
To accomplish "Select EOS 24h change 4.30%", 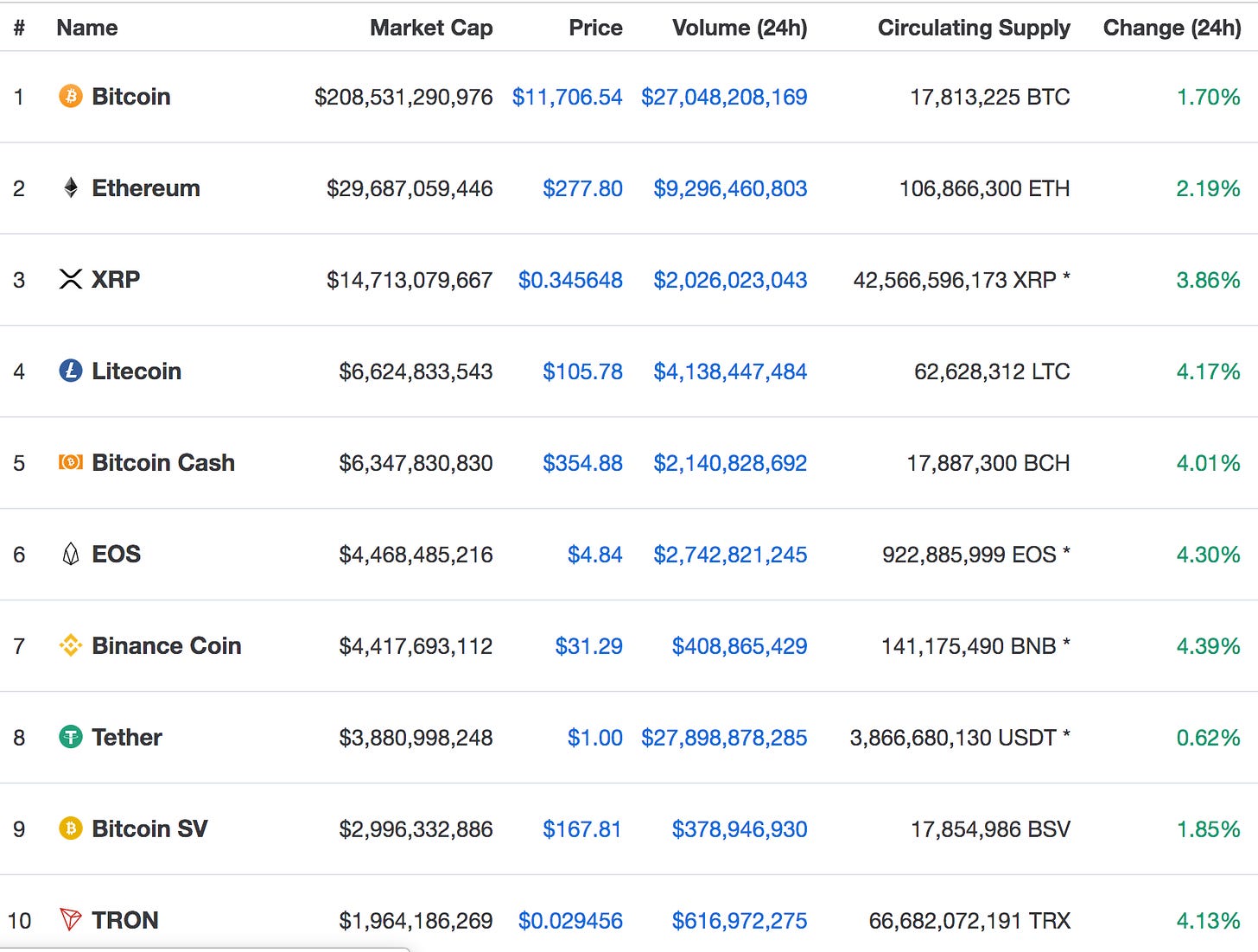I will (x=1209, y=555).
